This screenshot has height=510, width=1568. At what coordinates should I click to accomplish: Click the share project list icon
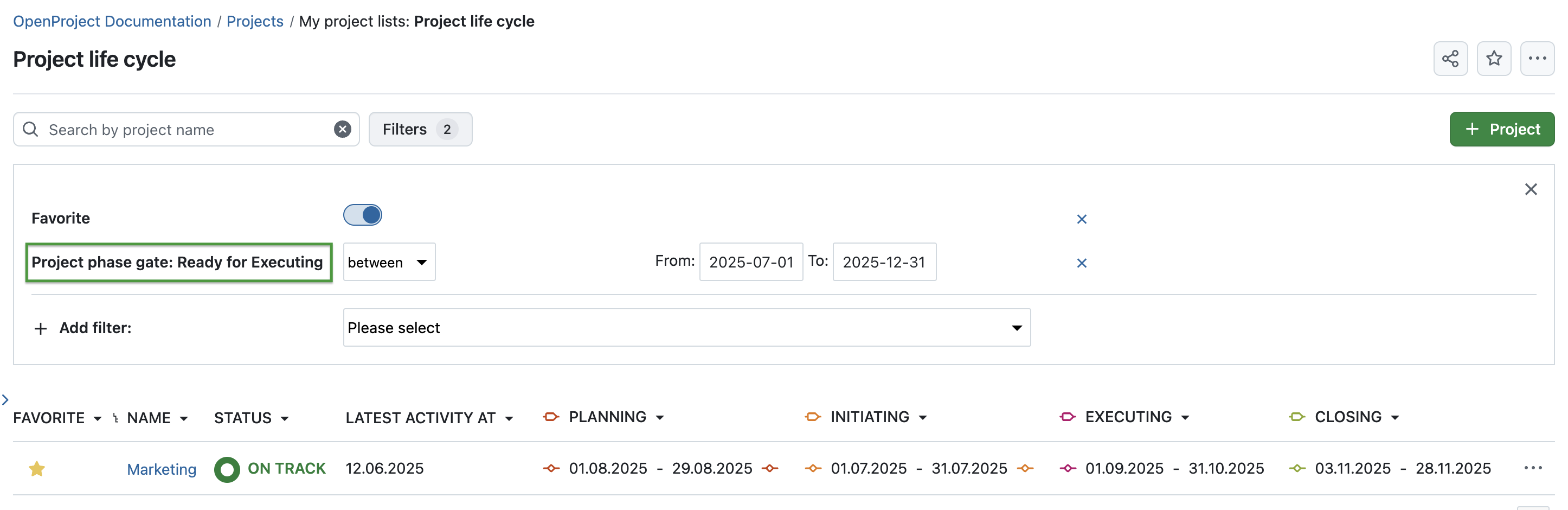pos(1450,59)
